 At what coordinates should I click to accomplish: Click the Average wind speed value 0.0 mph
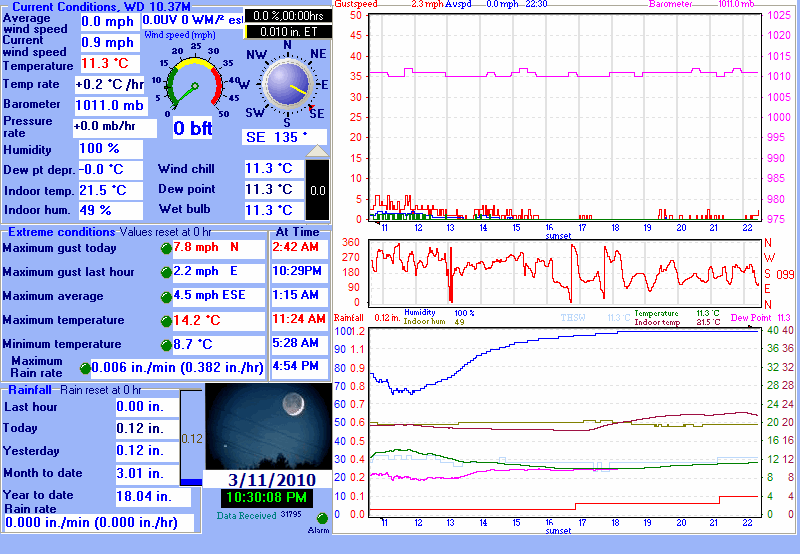pos(110,22)
